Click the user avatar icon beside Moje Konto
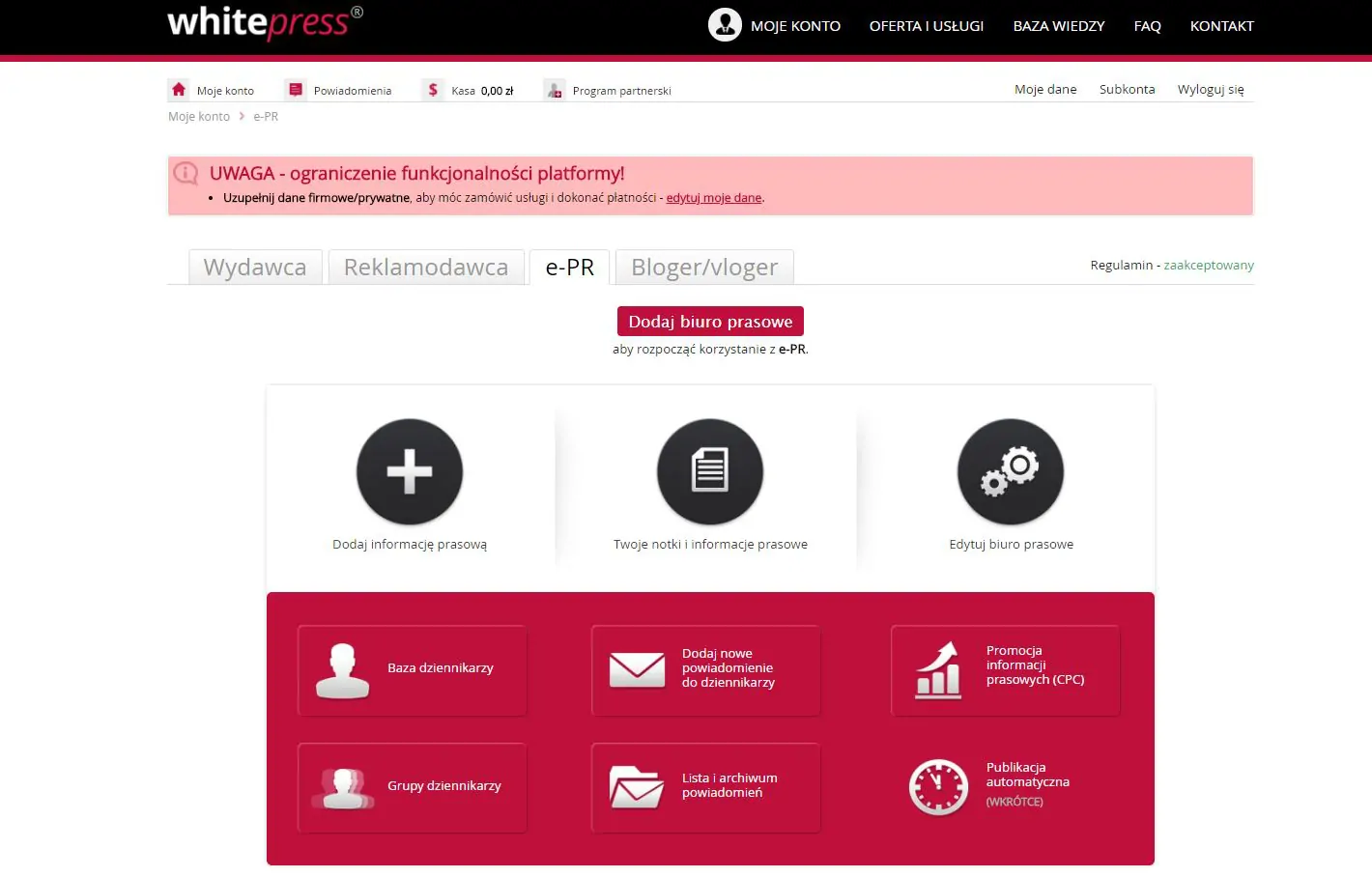The height and width of the screenshot is (877, 1372). (x=725, y=25)
